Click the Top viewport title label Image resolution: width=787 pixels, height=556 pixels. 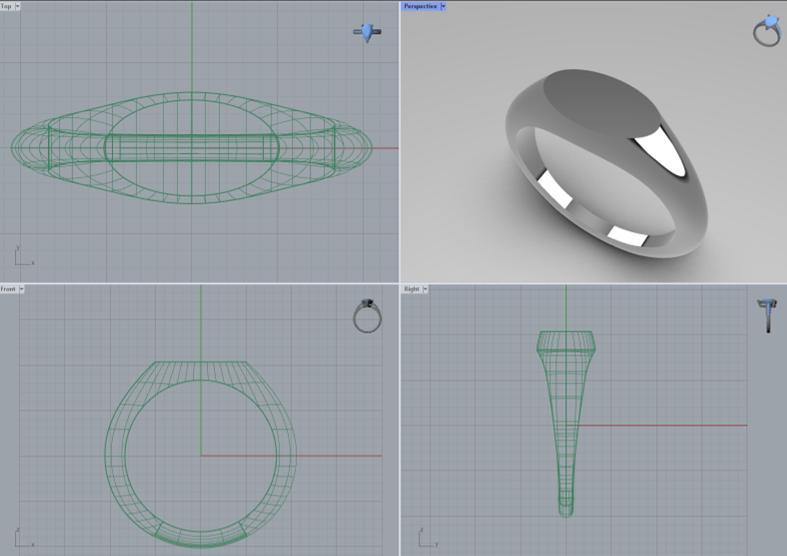pos(6,6)
